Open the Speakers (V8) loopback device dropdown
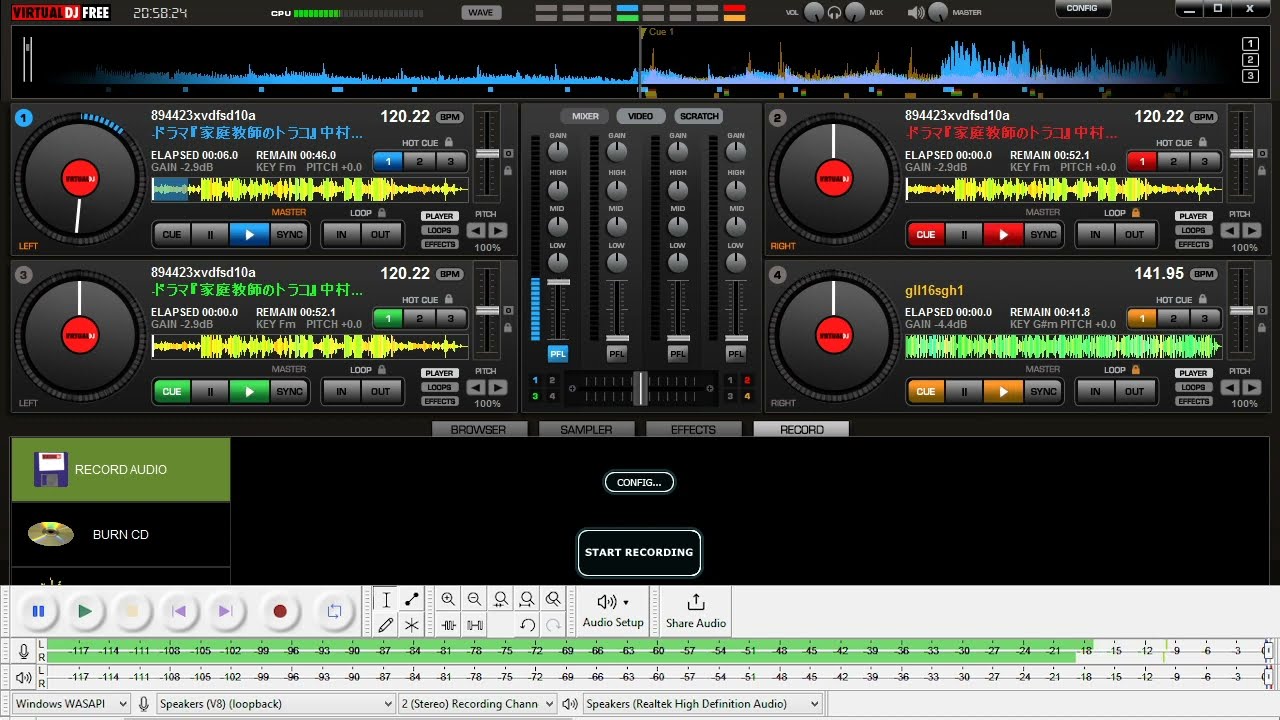This screenshot has height=720, width=1280. click(x=276, y=704)
